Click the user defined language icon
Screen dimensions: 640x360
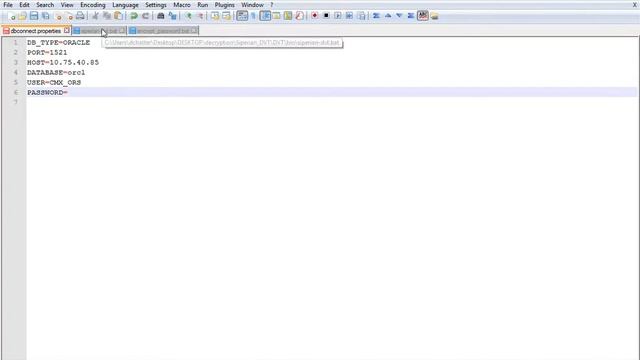[276, 16]
